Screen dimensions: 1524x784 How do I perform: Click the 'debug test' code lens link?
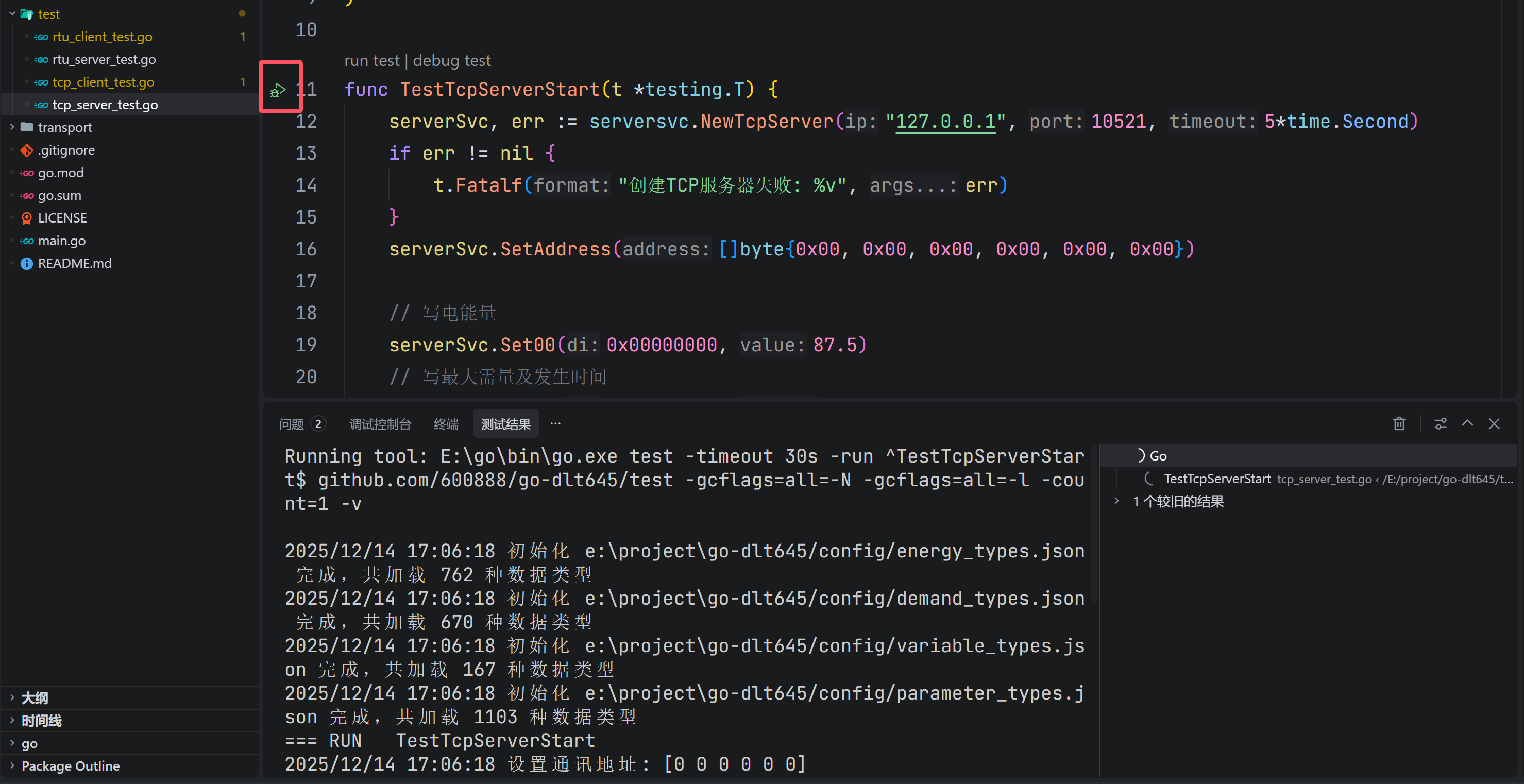(452, 60)
